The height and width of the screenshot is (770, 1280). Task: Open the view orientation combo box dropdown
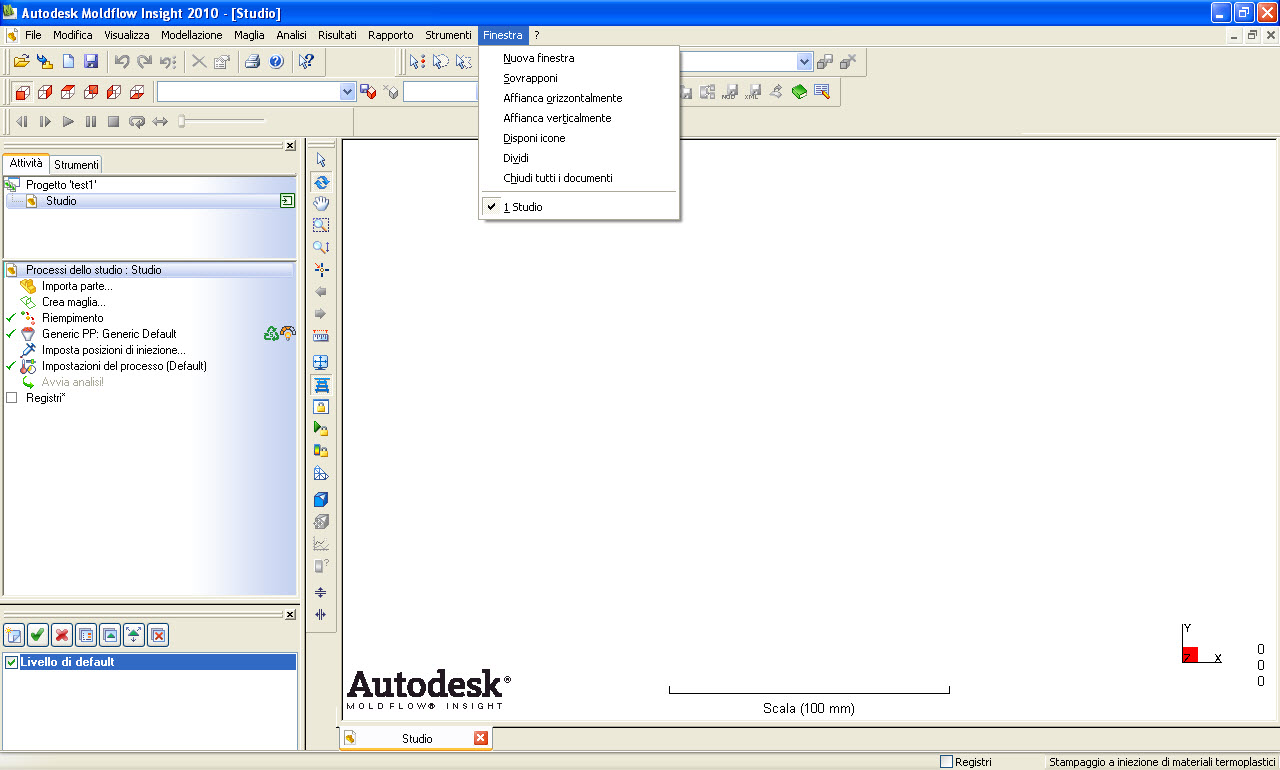click(x=348, y=91)
